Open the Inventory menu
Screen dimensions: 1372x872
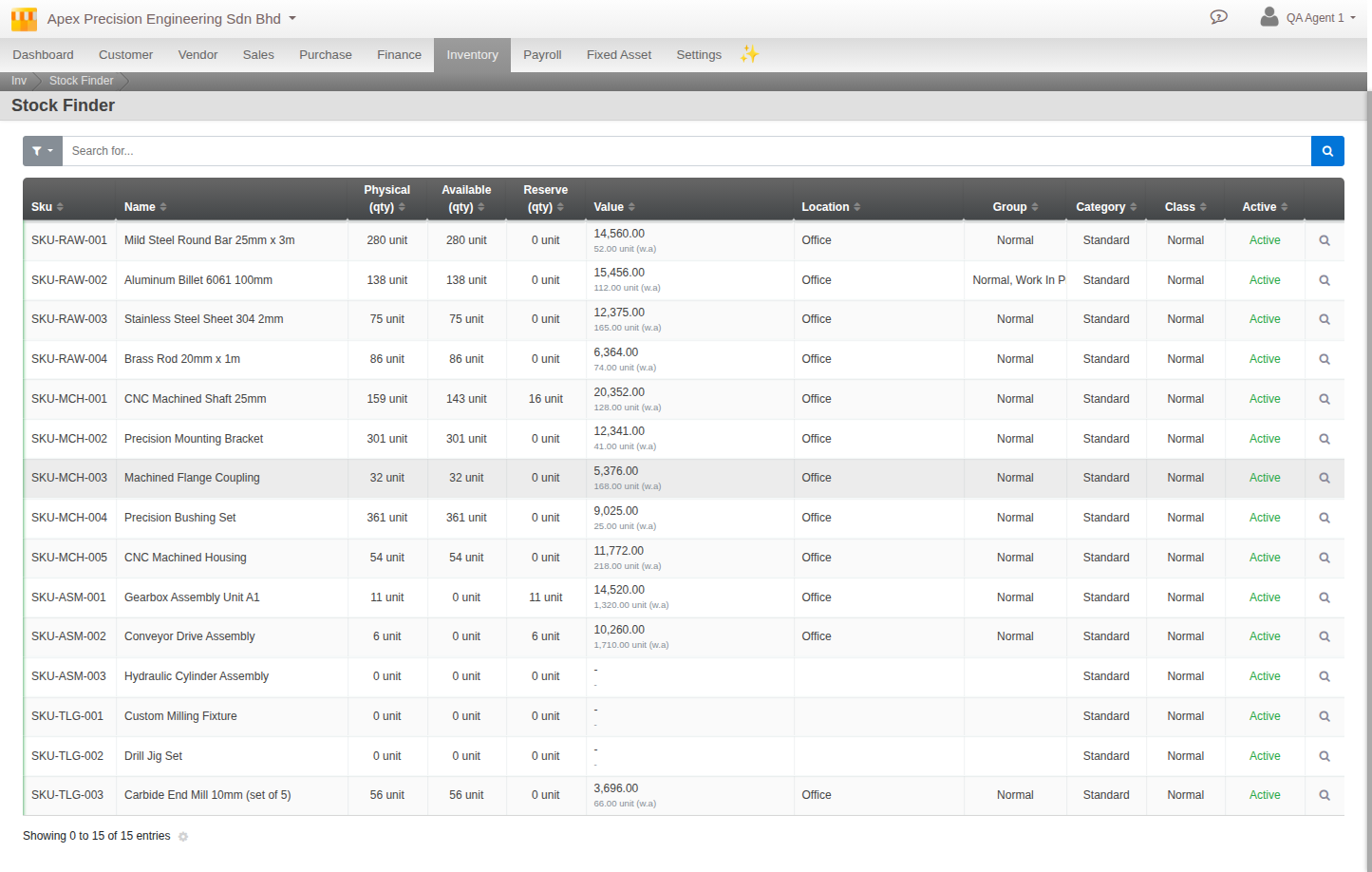pos(472,55)
